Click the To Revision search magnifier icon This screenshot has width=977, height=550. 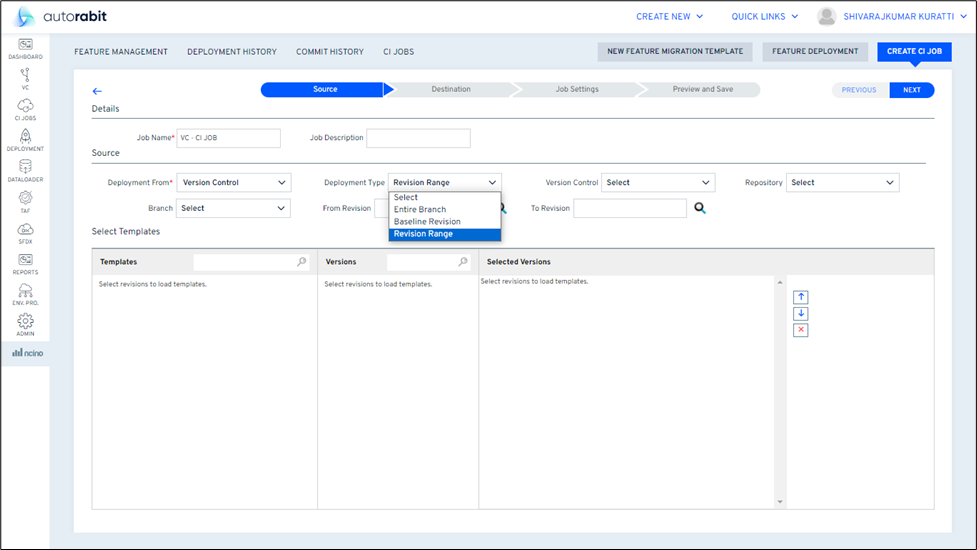(700, 208)
